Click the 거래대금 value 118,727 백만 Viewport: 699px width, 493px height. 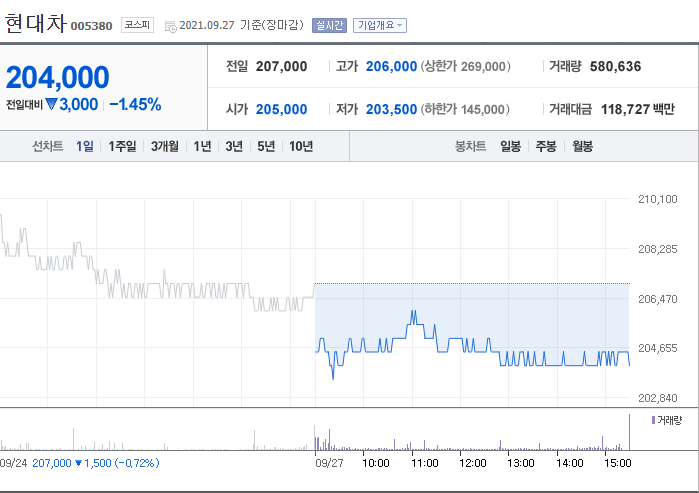click(x=637, y=109)
